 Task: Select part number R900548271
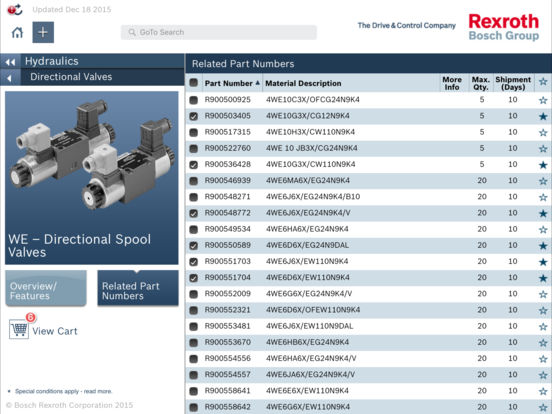pos(227,196)
